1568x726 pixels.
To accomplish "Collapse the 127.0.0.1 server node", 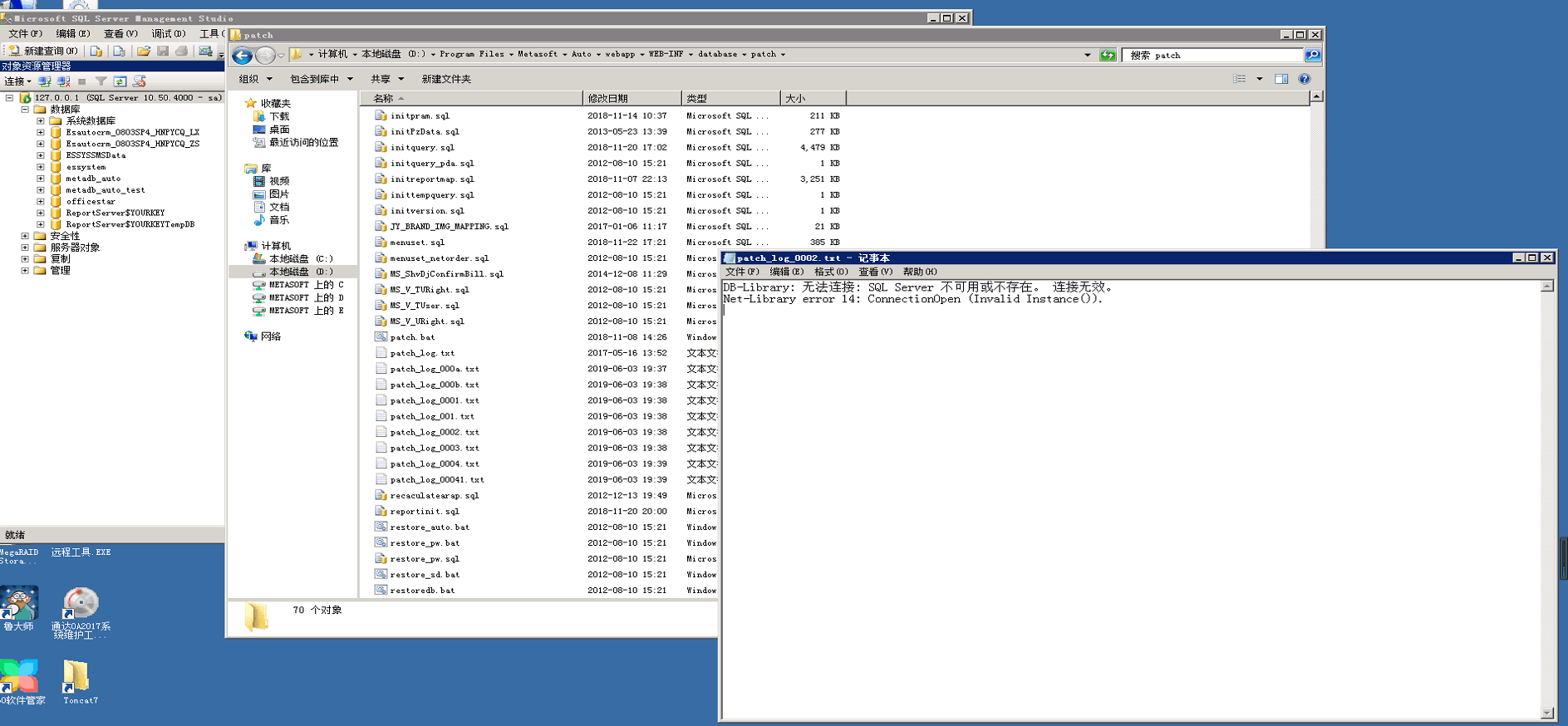I will point(10,98).
